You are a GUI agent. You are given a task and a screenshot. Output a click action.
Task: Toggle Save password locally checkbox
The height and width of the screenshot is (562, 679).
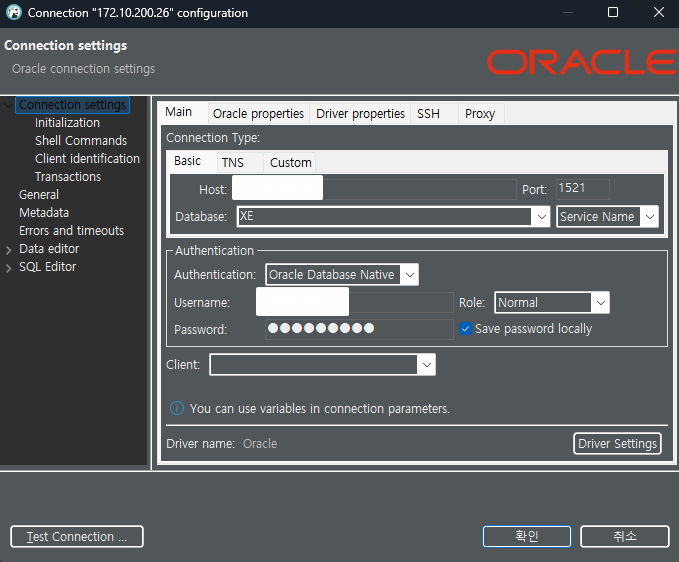coord(465,329)
